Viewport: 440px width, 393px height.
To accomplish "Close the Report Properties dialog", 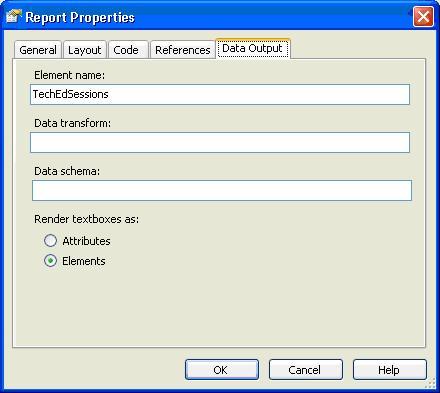I will [423, 16].
